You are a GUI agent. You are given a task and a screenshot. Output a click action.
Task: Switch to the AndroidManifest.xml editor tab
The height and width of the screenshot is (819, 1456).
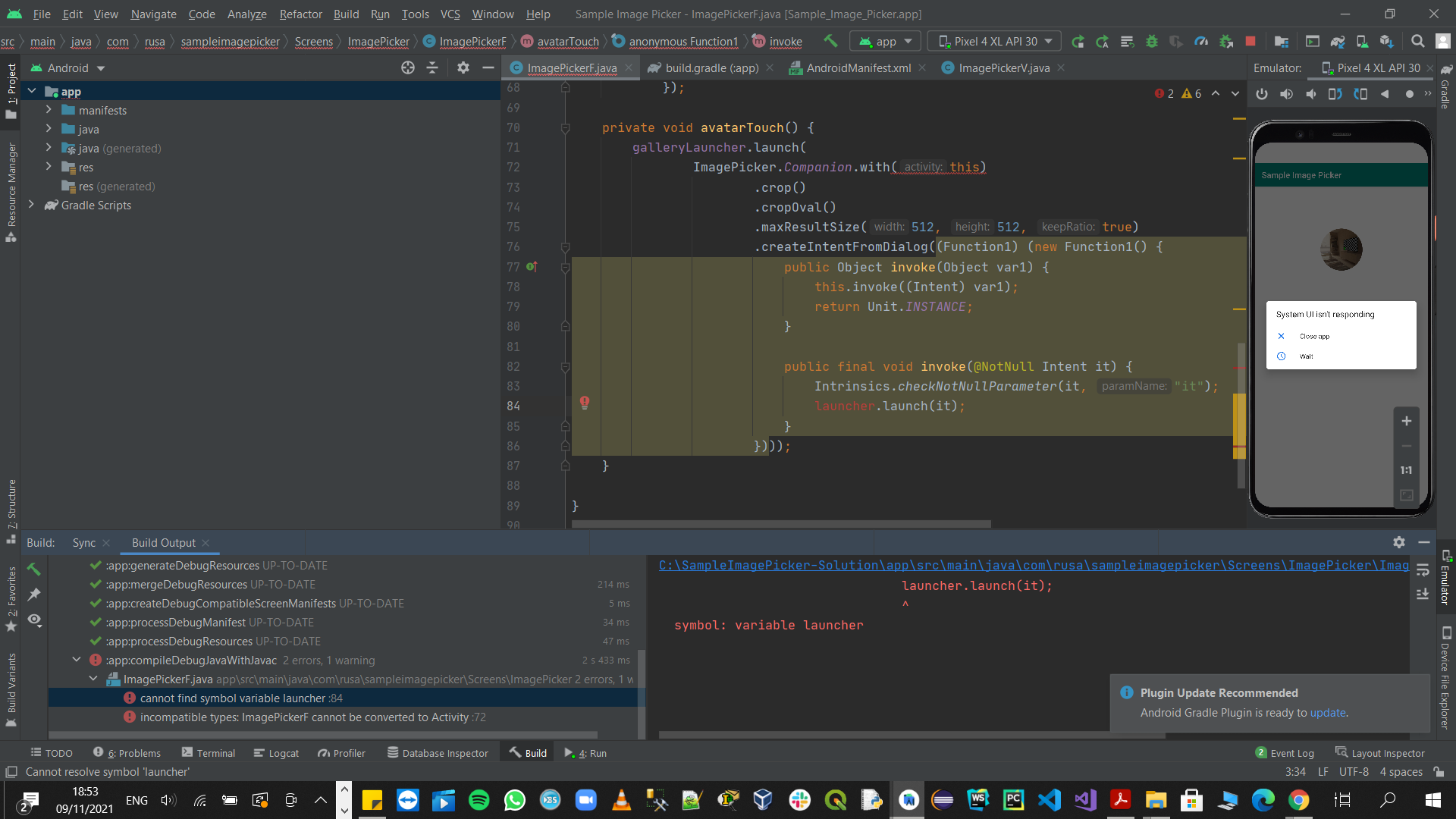(x=858, y=67)
